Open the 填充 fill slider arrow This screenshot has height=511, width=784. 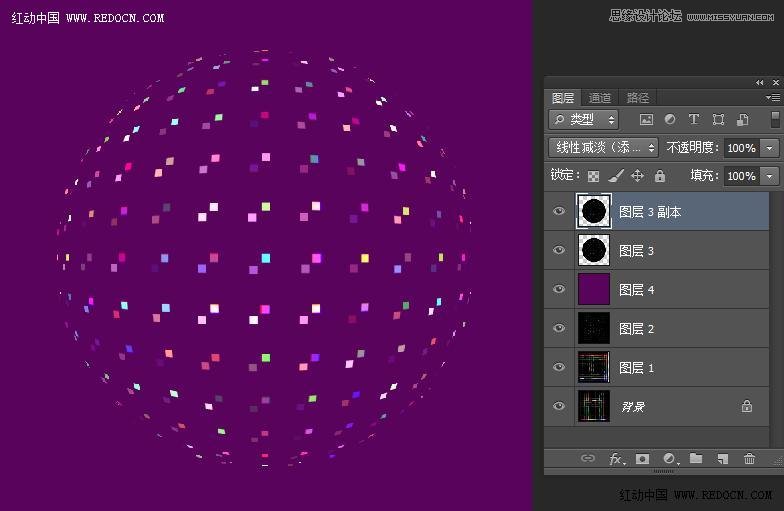(x=770, y=176)
